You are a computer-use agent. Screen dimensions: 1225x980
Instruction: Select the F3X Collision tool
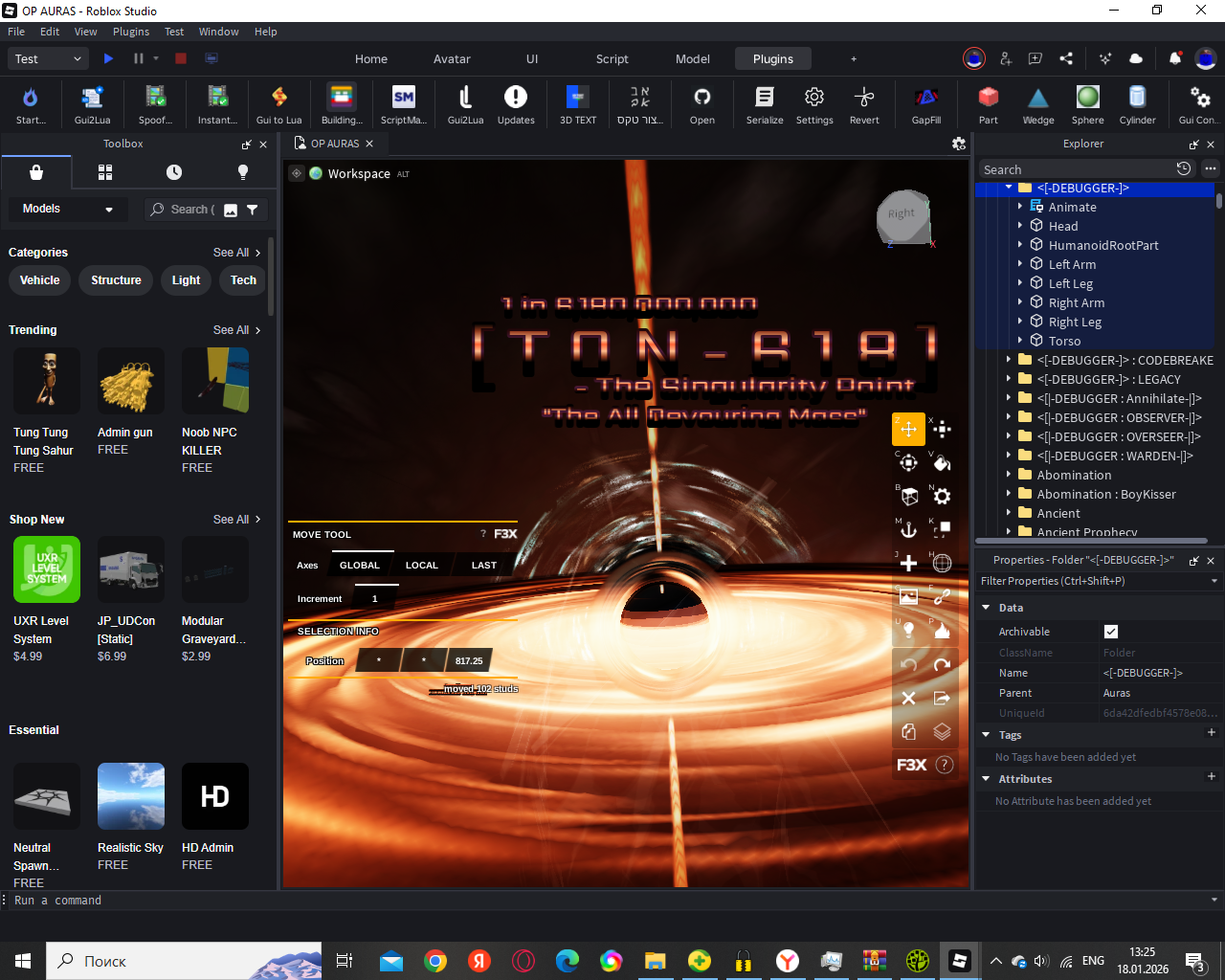(x=943, y=529)
